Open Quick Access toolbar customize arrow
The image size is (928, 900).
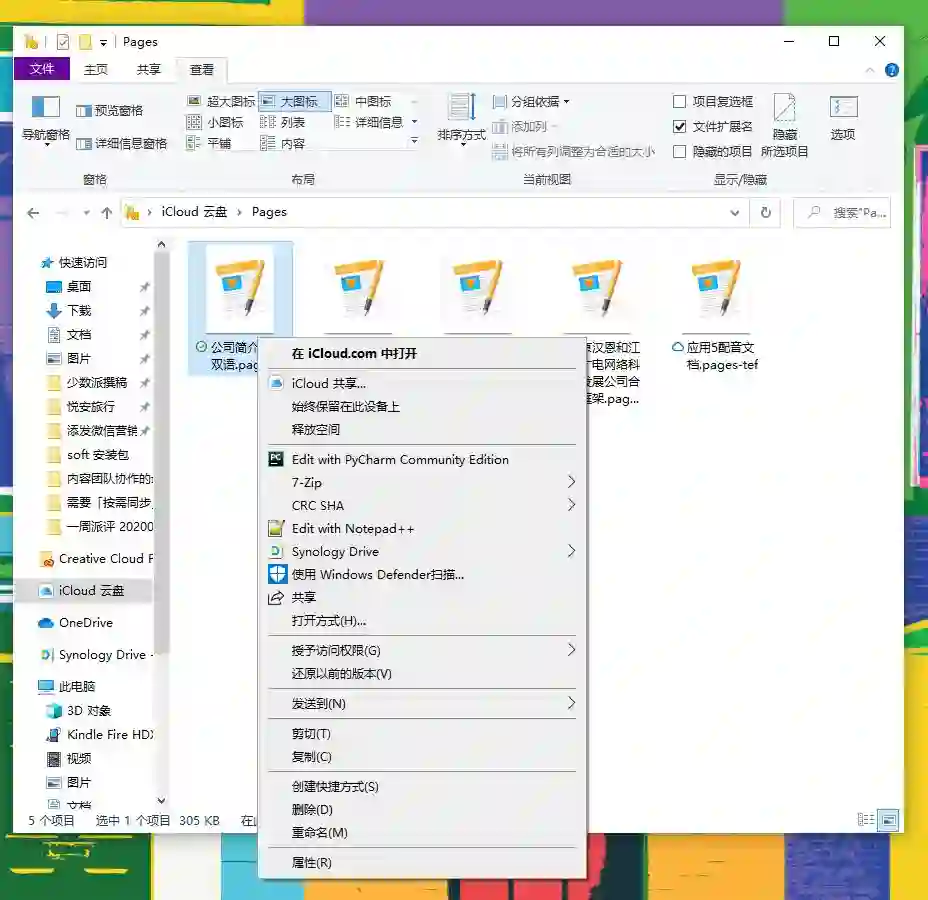tap(104, 43)
